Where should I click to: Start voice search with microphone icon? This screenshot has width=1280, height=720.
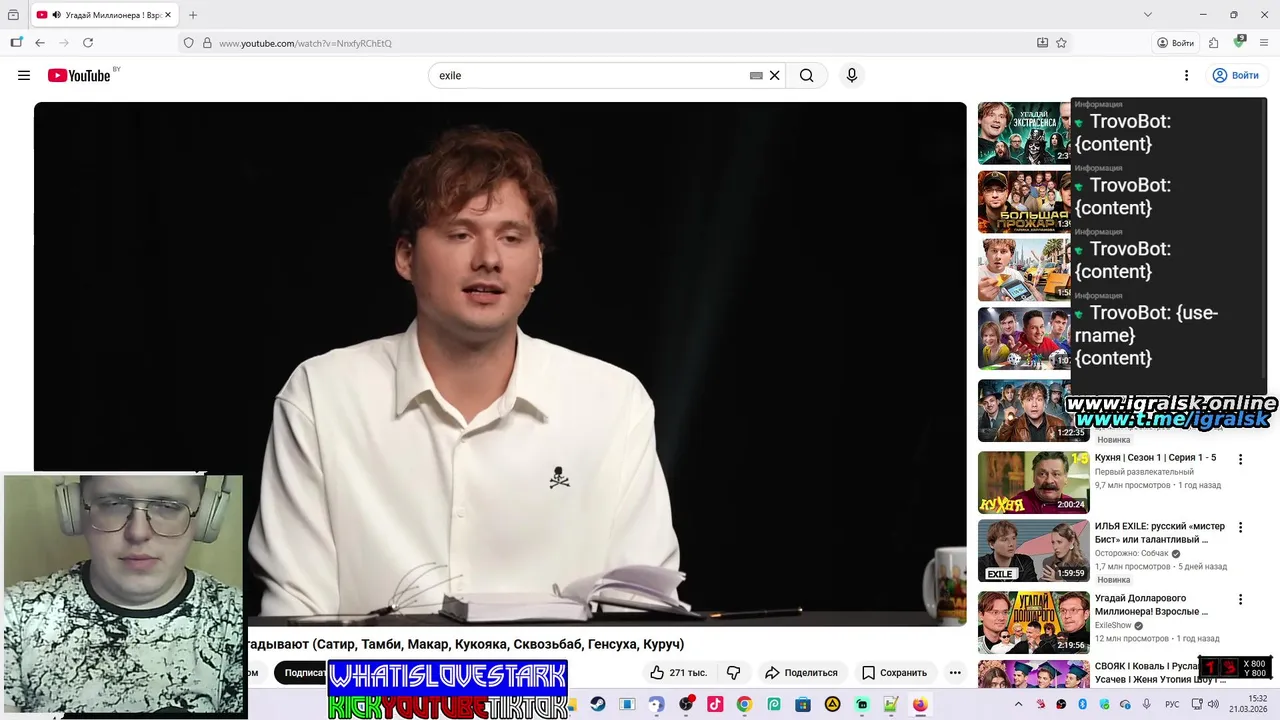click(852, 75)
